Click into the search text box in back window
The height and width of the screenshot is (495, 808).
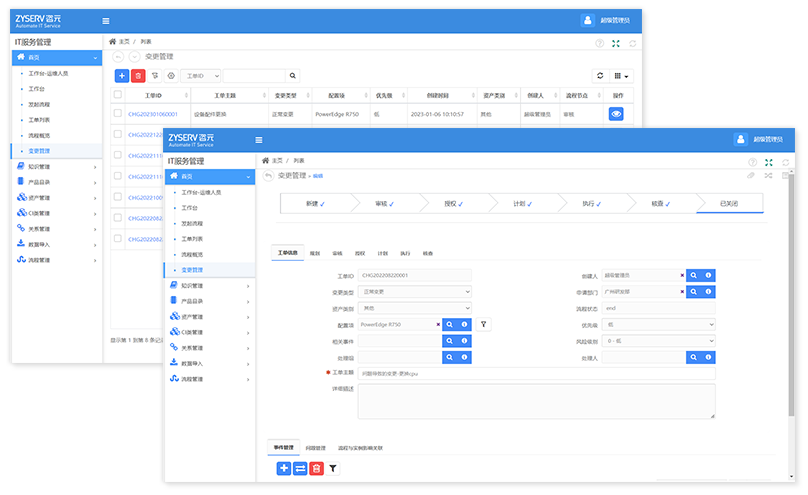[x=254, y=76]
